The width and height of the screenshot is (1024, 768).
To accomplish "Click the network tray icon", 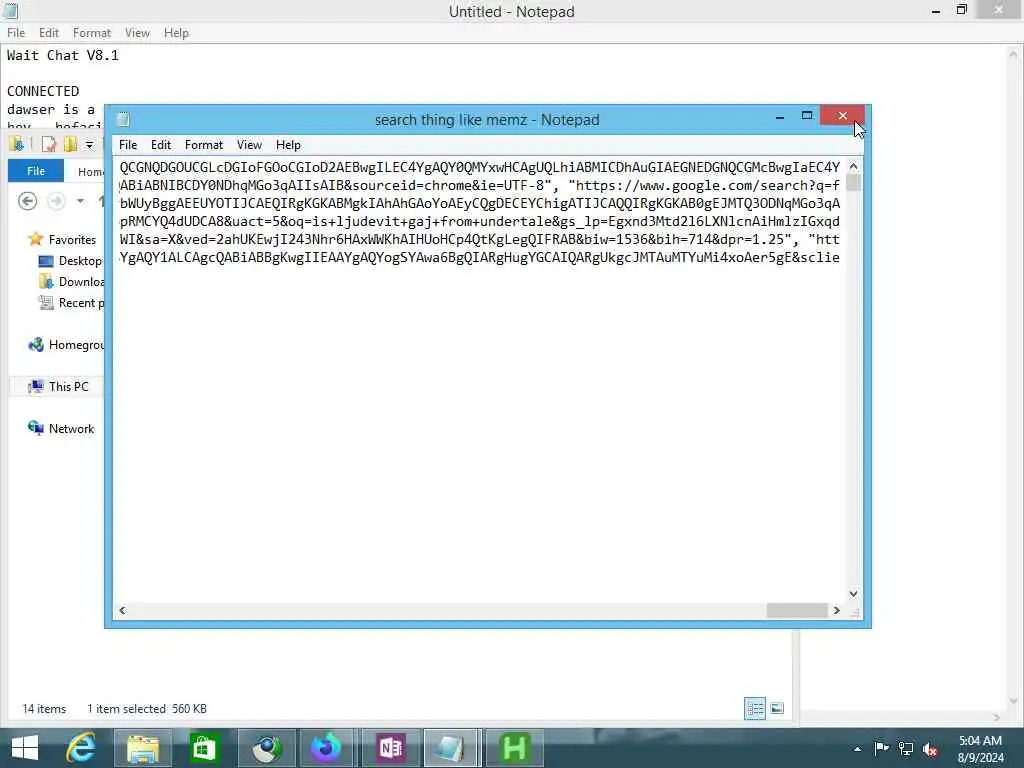I will [x=906, y=748].
